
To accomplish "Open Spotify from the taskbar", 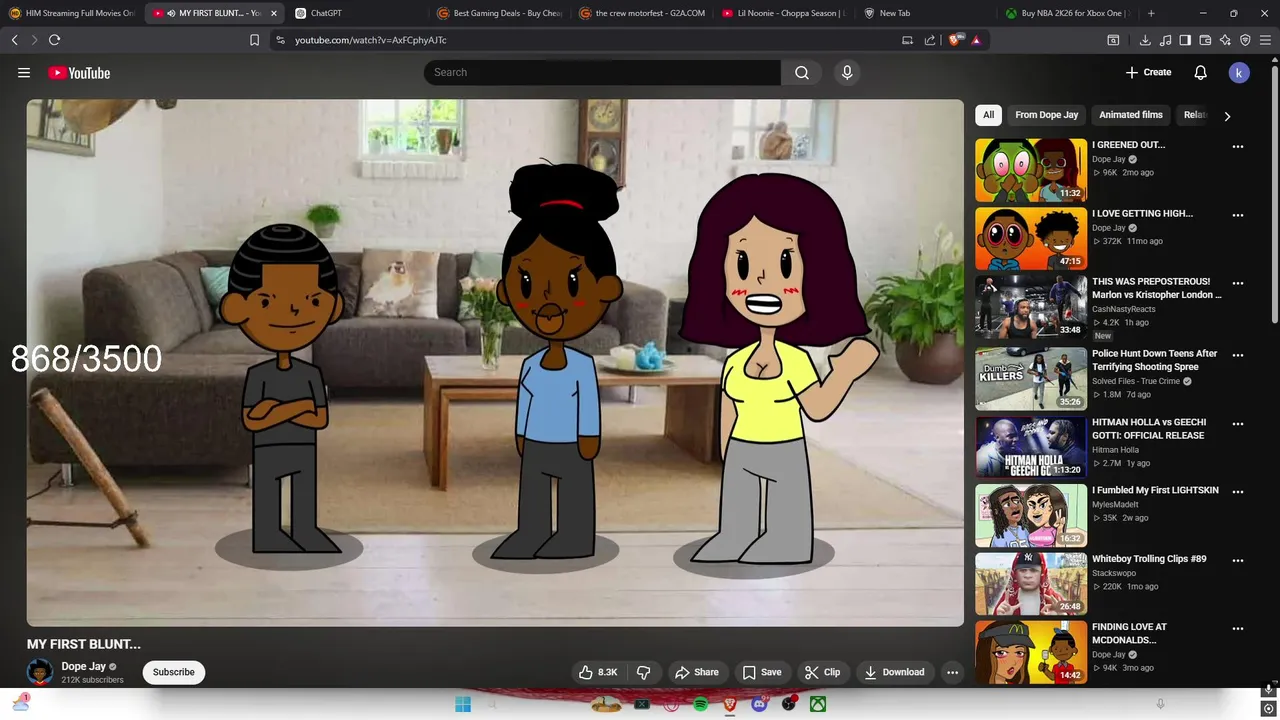I will [700, 704].
